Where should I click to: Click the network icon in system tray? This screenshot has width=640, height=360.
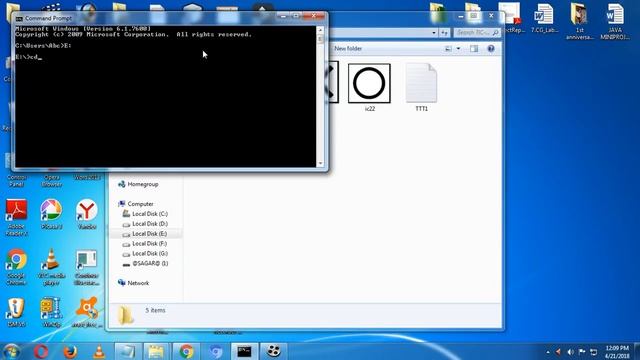click(x=593, y=352)
